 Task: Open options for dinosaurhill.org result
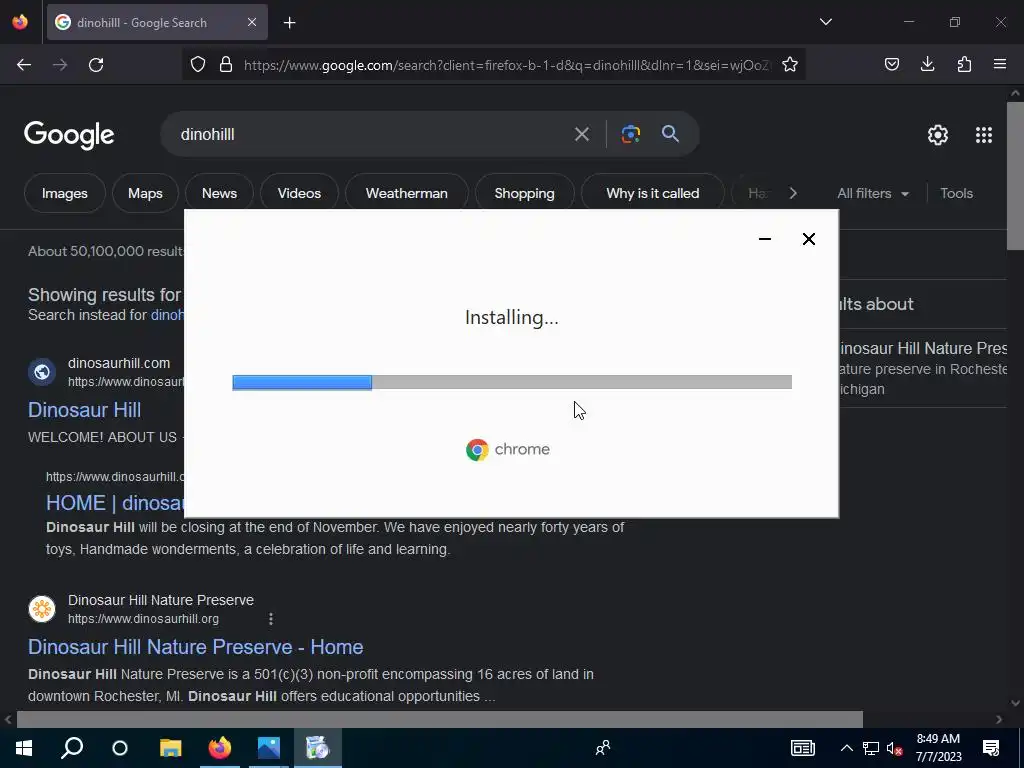click(x=270, y=618)
